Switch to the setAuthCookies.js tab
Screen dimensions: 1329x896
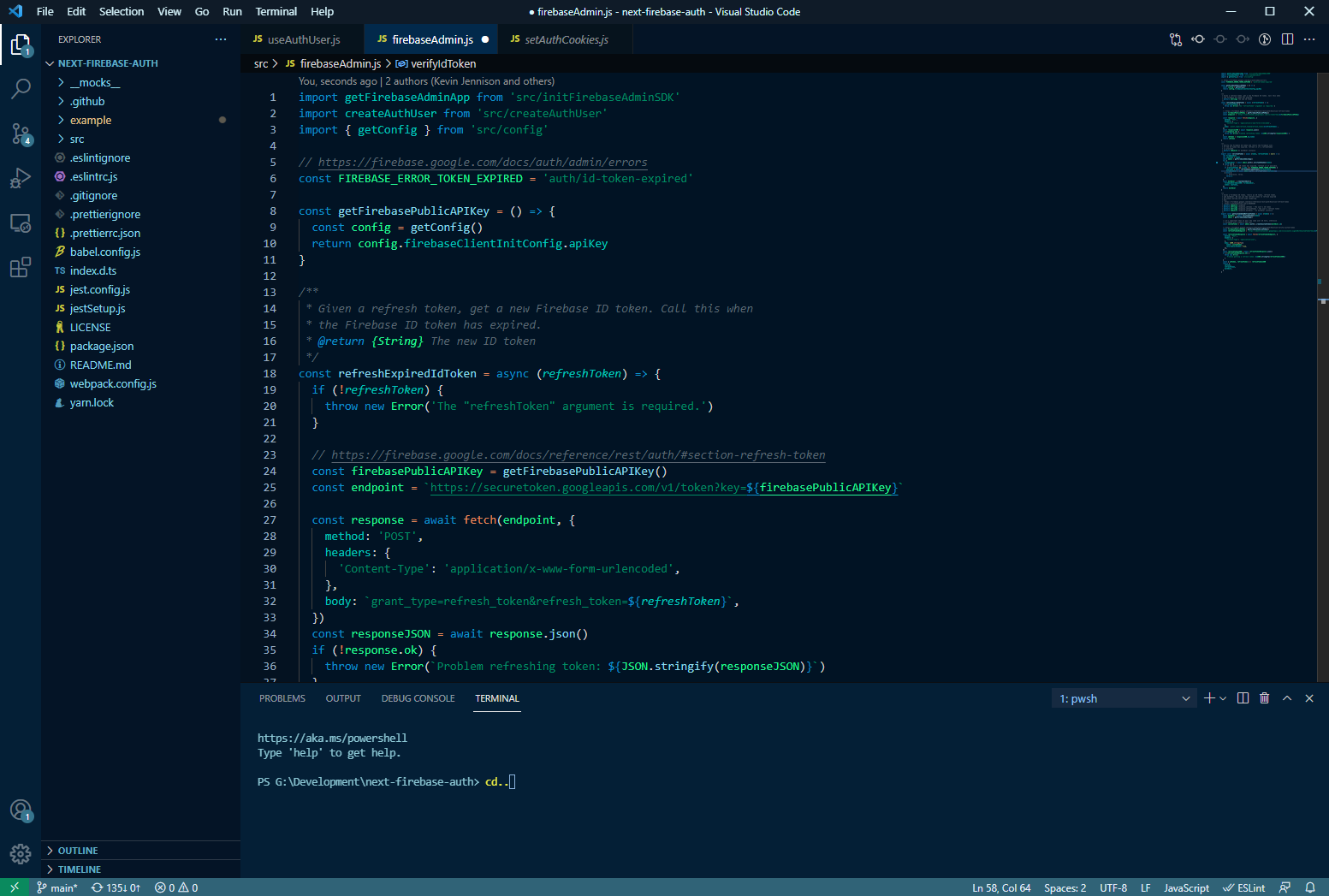click(x=567, y=39)
